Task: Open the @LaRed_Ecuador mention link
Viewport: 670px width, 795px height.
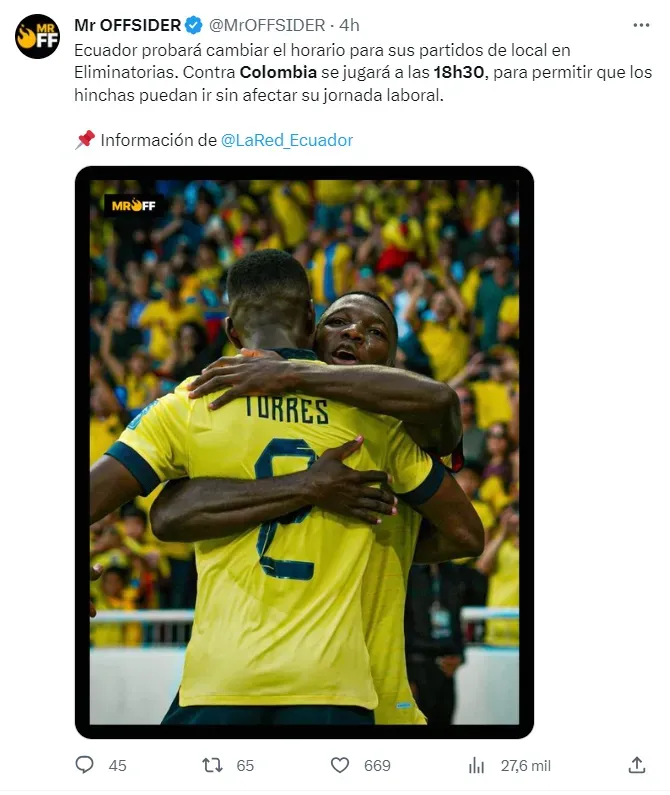Action: (x=287, y=140)
